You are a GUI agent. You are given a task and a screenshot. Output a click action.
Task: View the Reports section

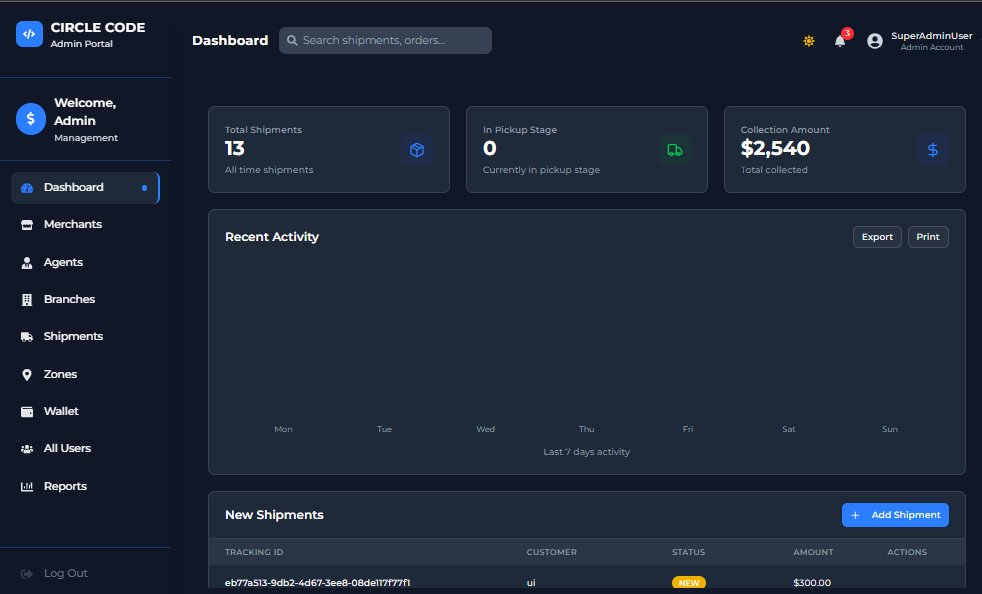(65, 486)
